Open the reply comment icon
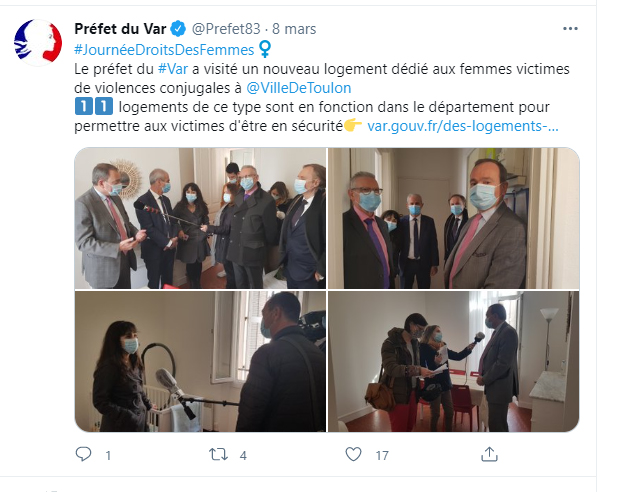The height and width of the screenshot is (492, 627). 83,454
